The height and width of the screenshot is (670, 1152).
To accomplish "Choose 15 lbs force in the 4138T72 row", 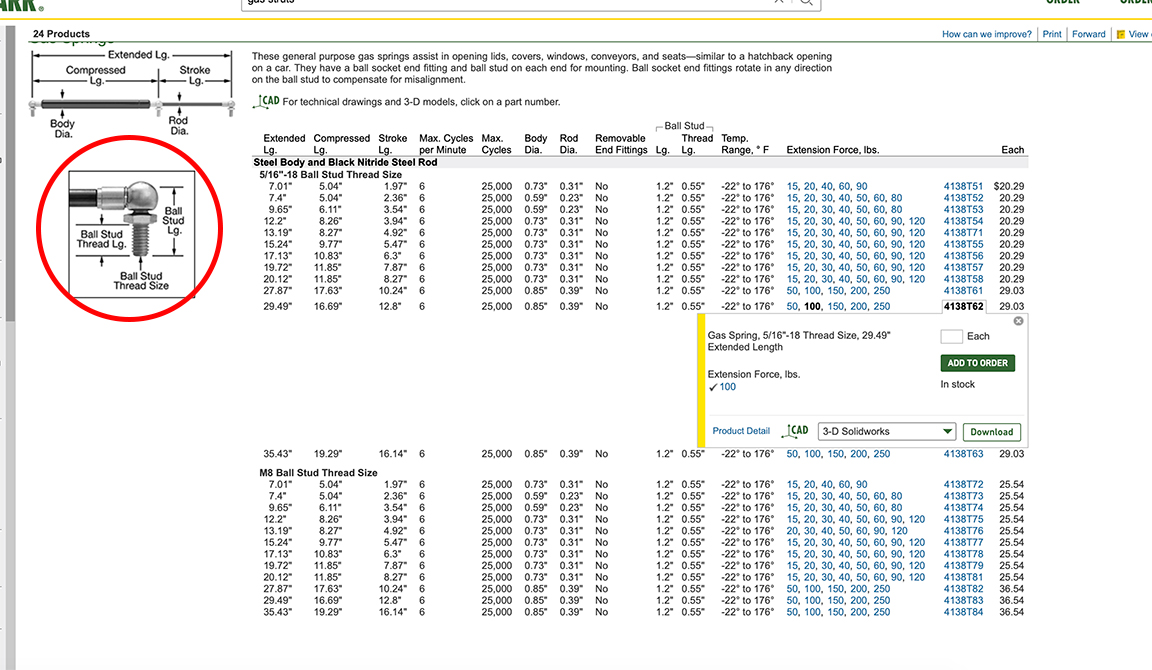I will coord(792,485).
